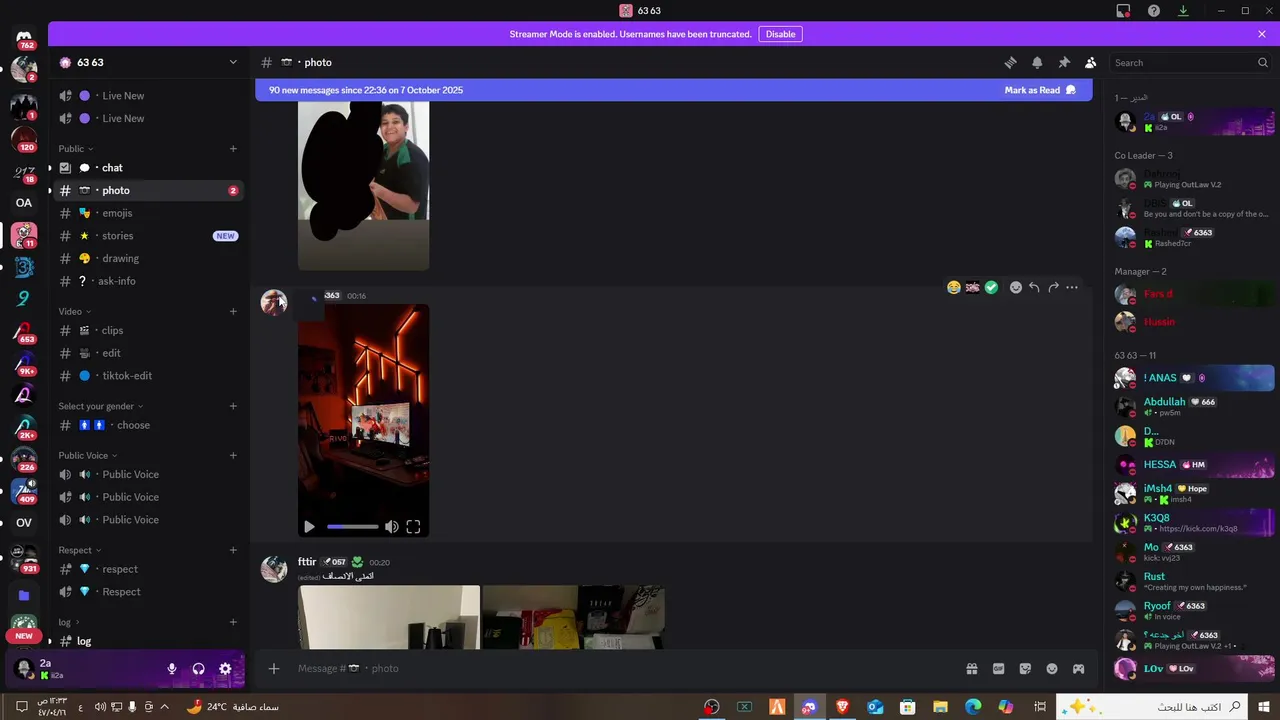
Task: Open the Inbox icon in title bar
Action: point(1123,10)
